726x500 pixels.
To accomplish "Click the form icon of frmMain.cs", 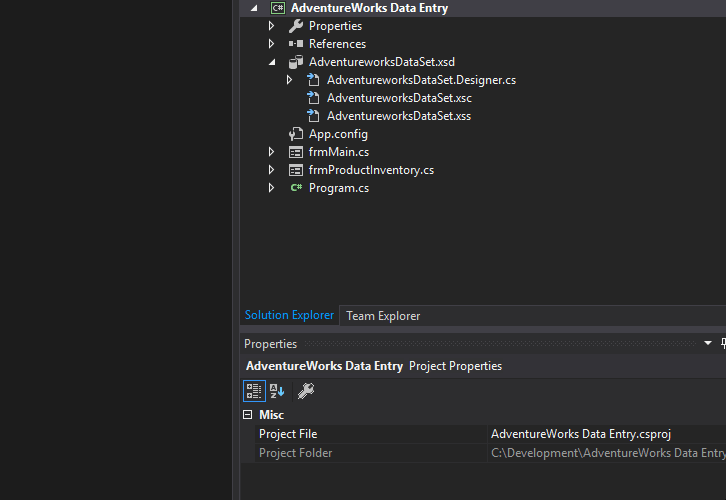I will 296,152.
